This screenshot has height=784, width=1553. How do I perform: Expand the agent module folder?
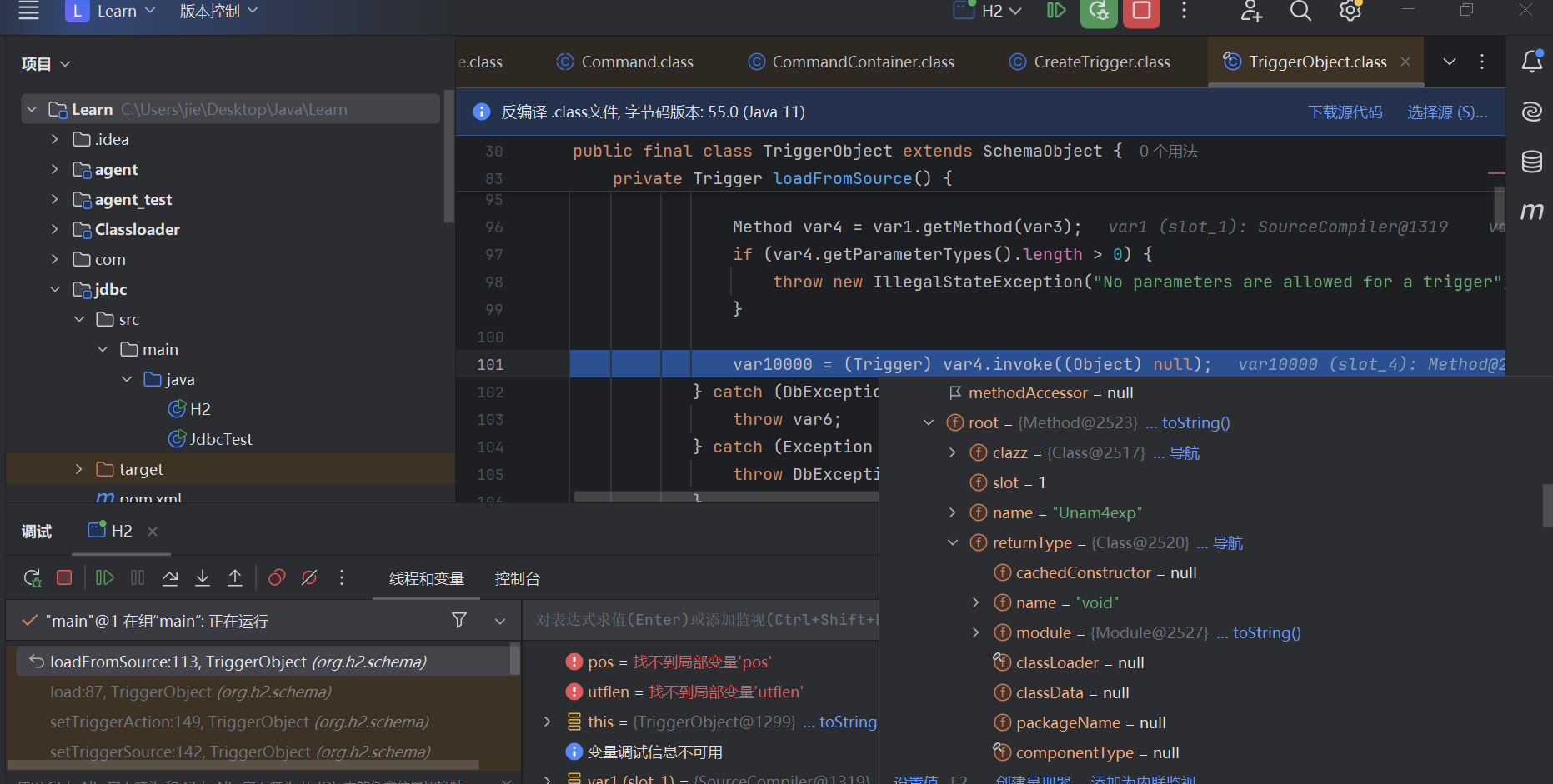(55, 169)
